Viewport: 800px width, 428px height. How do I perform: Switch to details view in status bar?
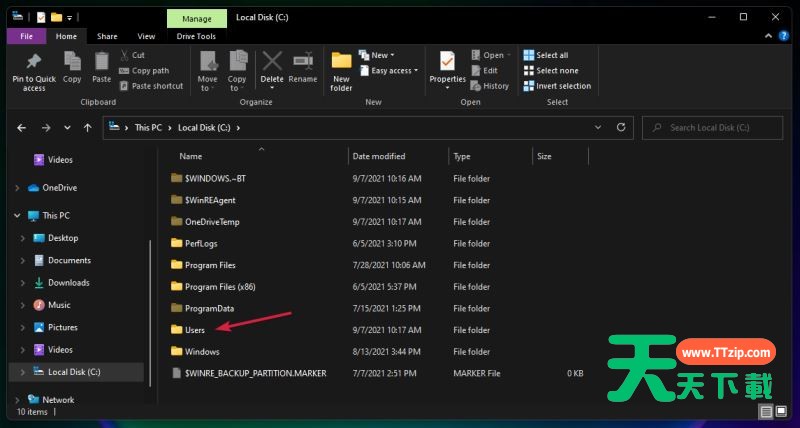click(x=767, y=412)
